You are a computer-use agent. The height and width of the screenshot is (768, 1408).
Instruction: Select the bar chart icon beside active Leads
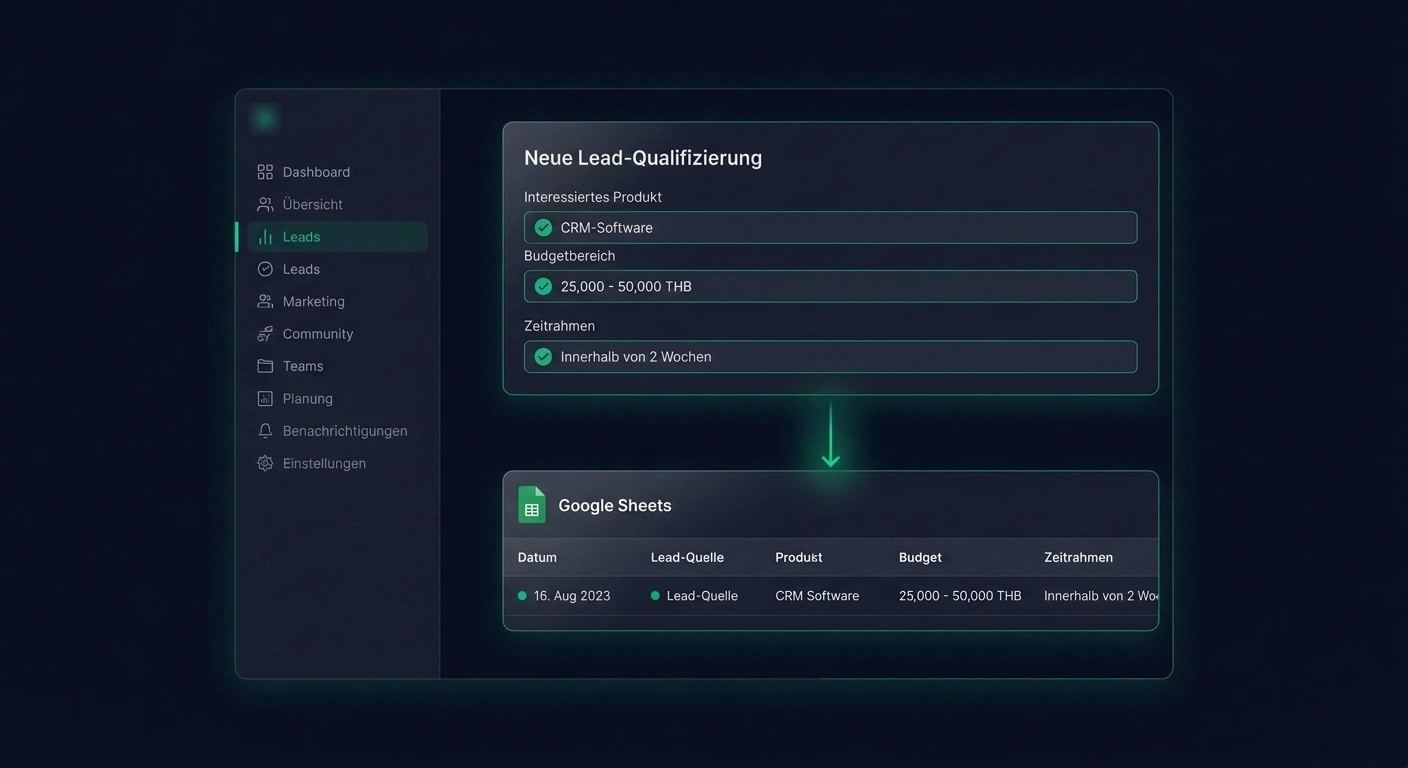pos(265,237)
